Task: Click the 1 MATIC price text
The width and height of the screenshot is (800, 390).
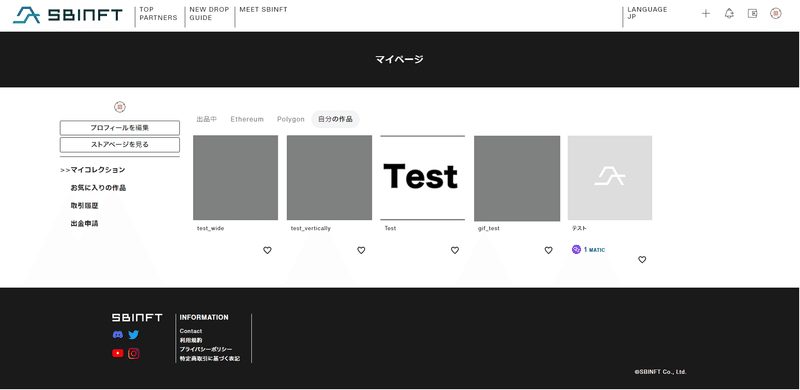Action: pos(594,250)
